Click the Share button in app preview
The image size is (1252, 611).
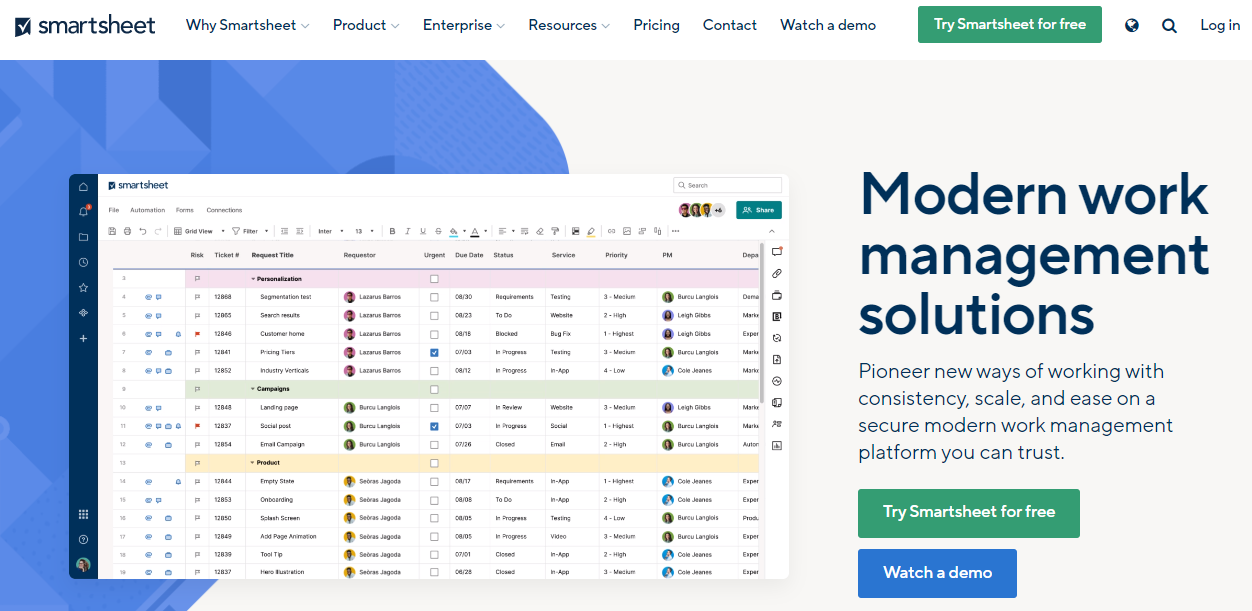click(x=759, y=210)
